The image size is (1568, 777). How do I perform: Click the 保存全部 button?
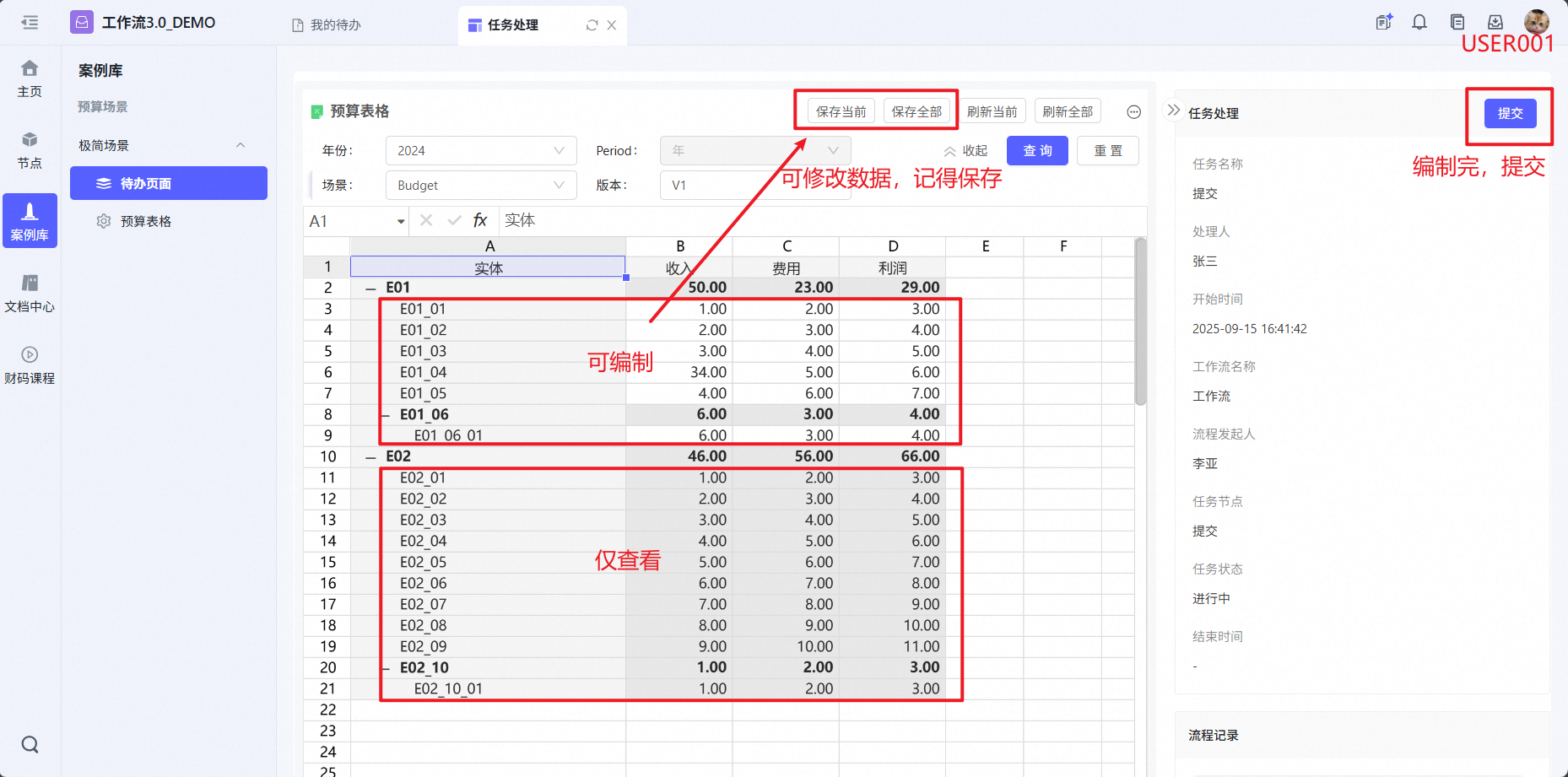[916, 111]
